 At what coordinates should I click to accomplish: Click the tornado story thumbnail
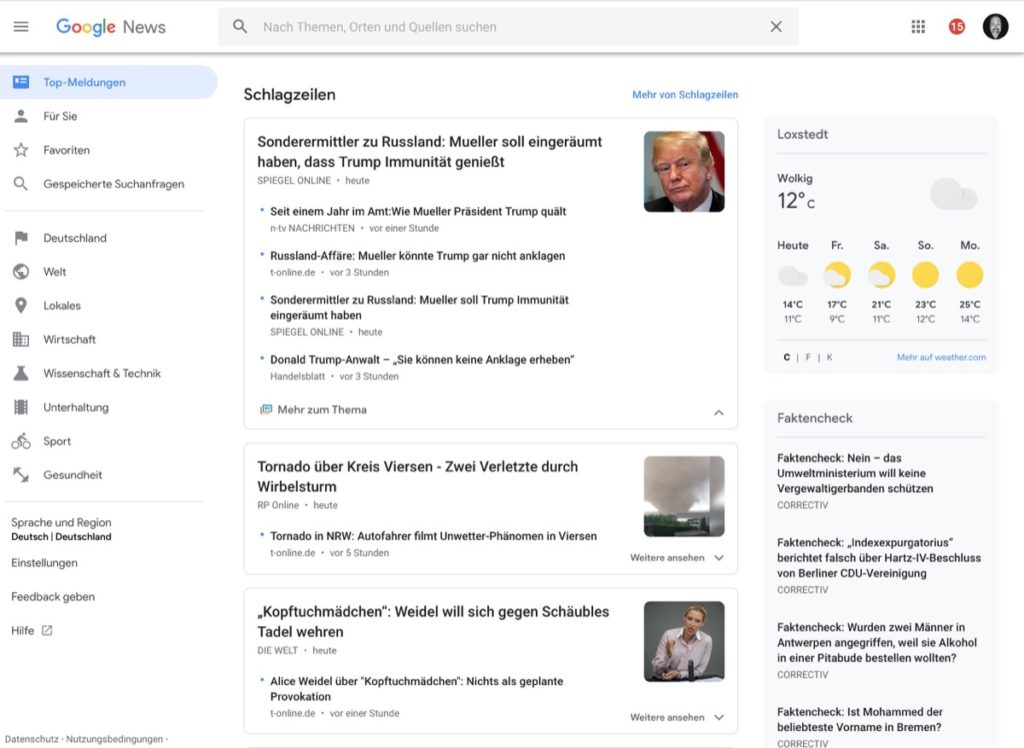click(x=684, y=496)
